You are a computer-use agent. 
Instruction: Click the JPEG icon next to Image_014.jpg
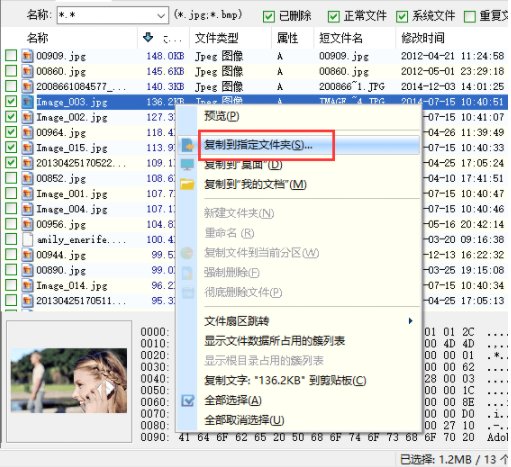point(27,285)
